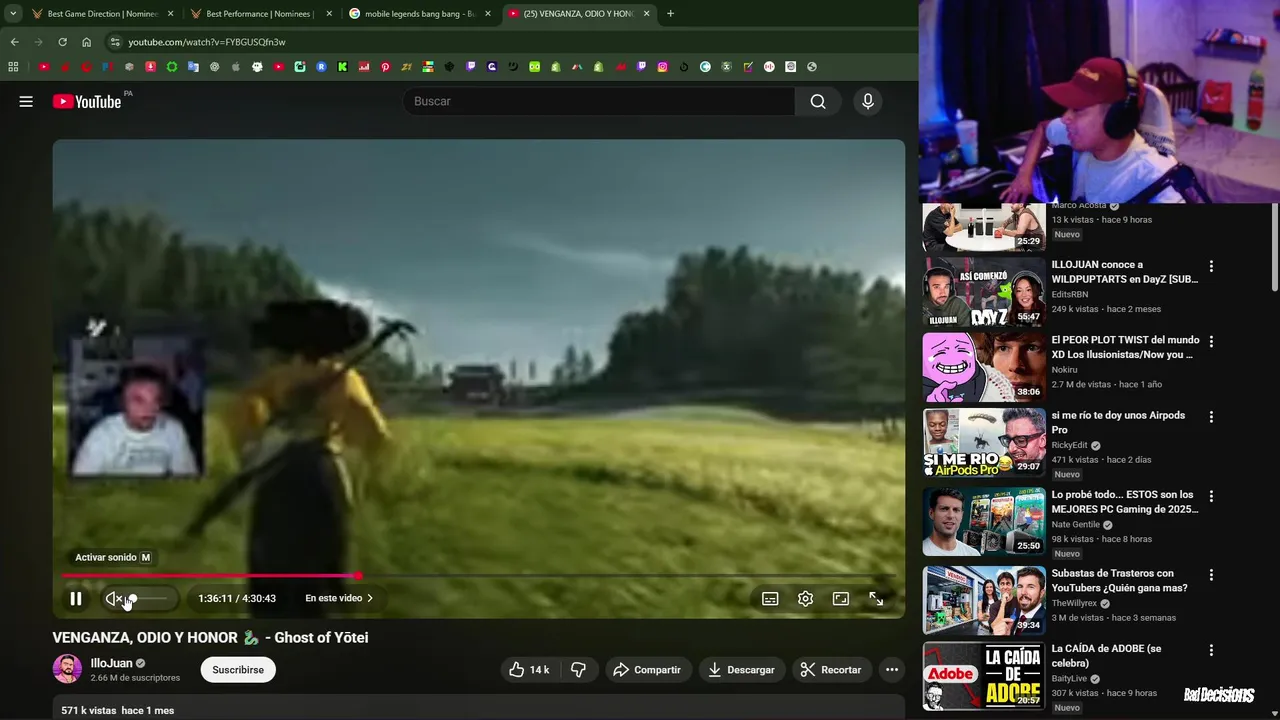Open options for MEJORES PC Gaming video
Screen dimensions: 1280x720
pos(1211,497)
